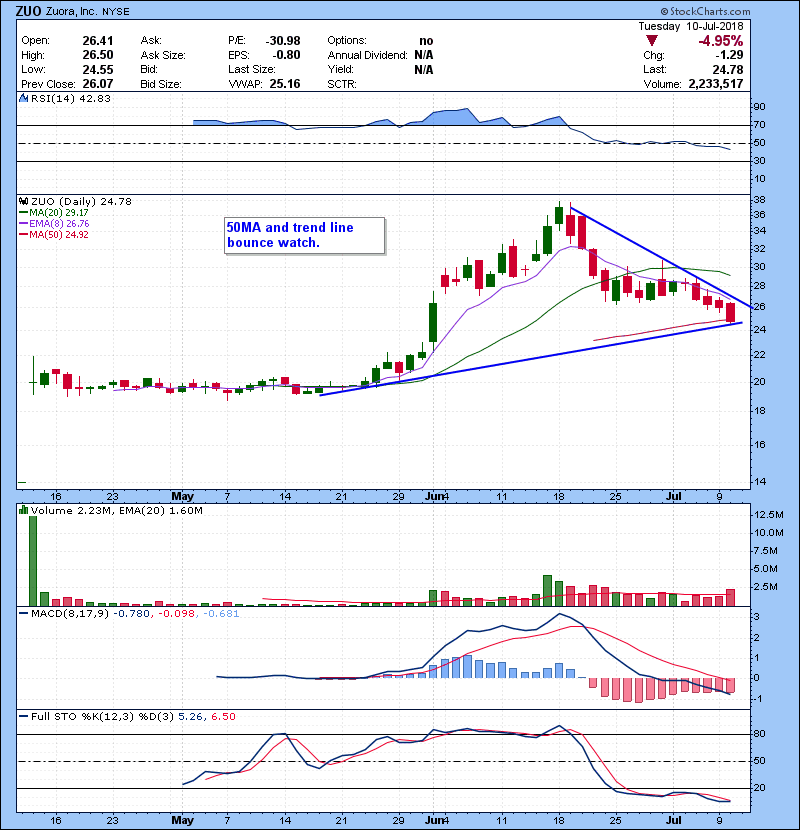Select the percent change -4.95%
Image resolution: width=800 pixels, height=830 pixels.
(721, 41)
